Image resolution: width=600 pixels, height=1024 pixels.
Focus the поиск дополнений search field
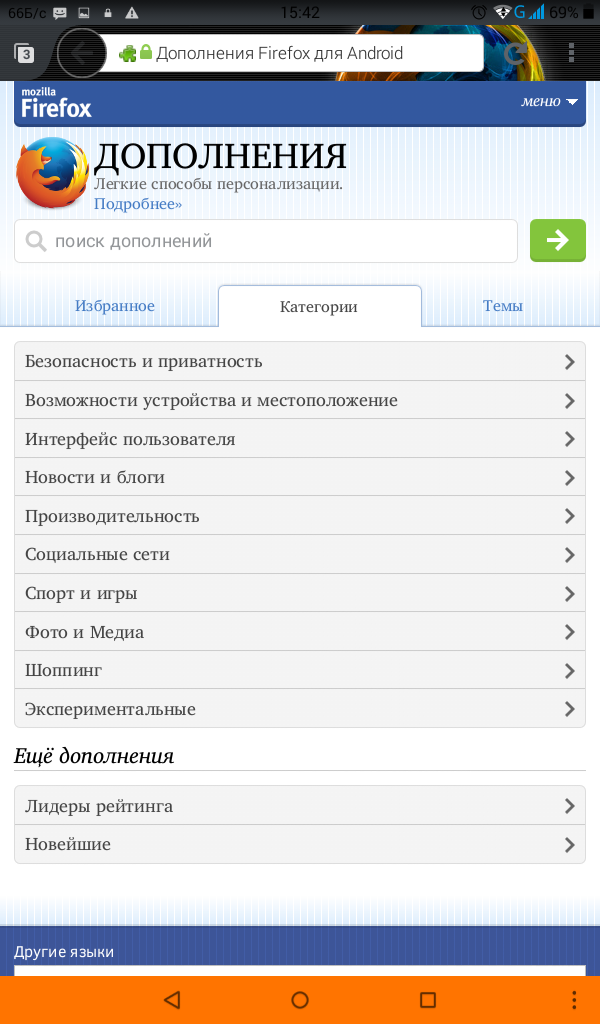[x=266, y=241]
